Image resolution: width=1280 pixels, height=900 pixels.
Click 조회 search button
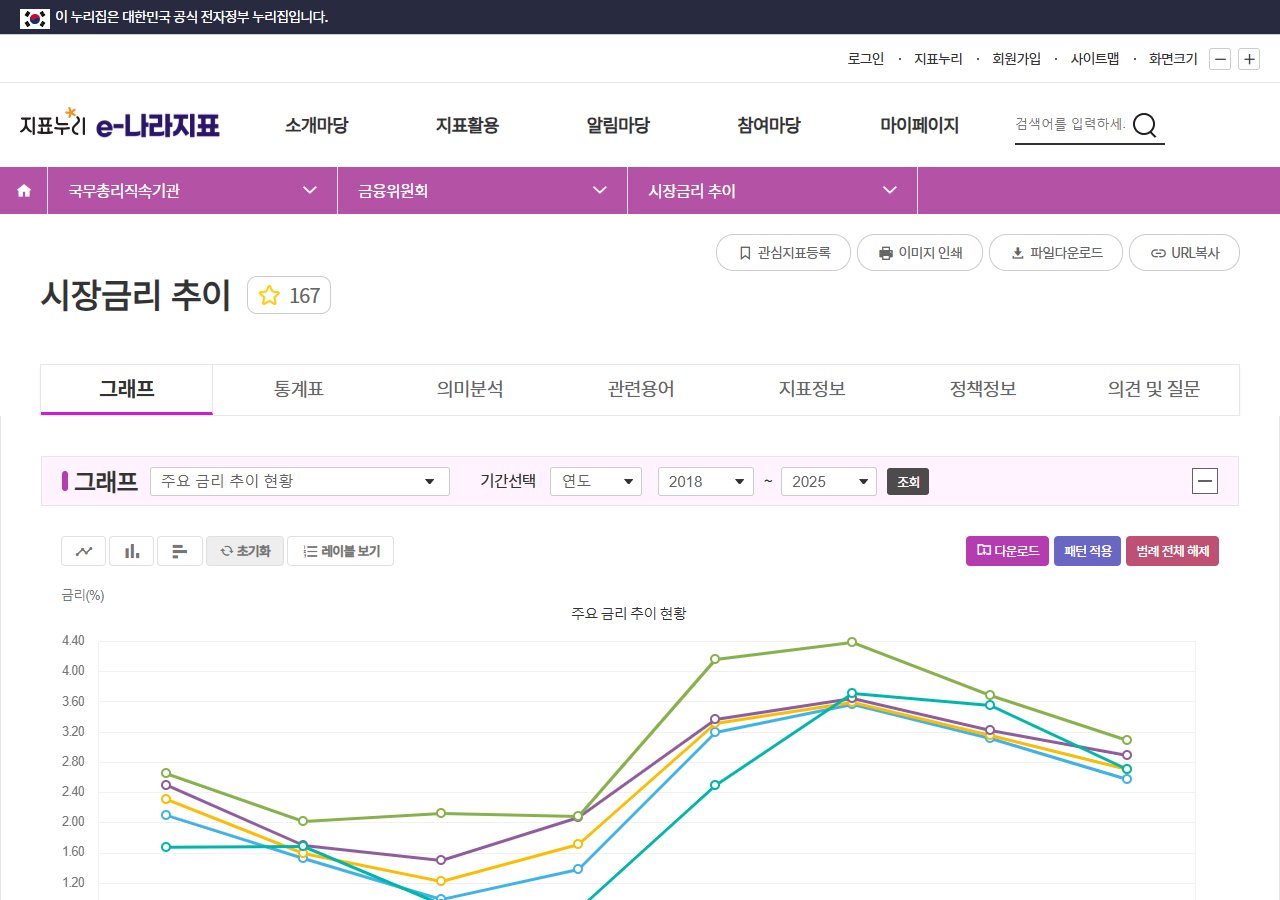tap(908, 481)
